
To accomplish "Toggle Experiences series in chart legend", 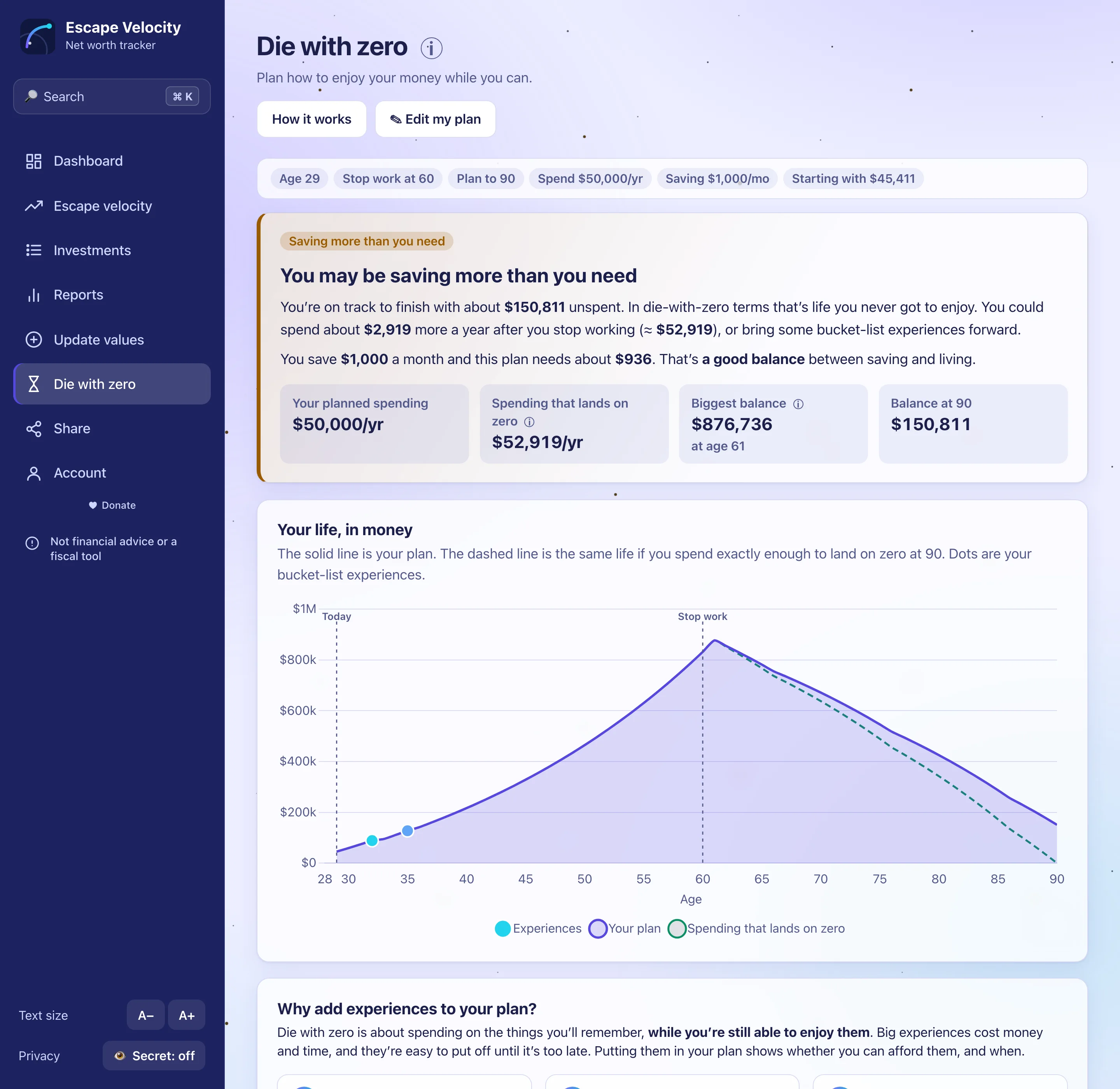I will click(x=538, y=929).
